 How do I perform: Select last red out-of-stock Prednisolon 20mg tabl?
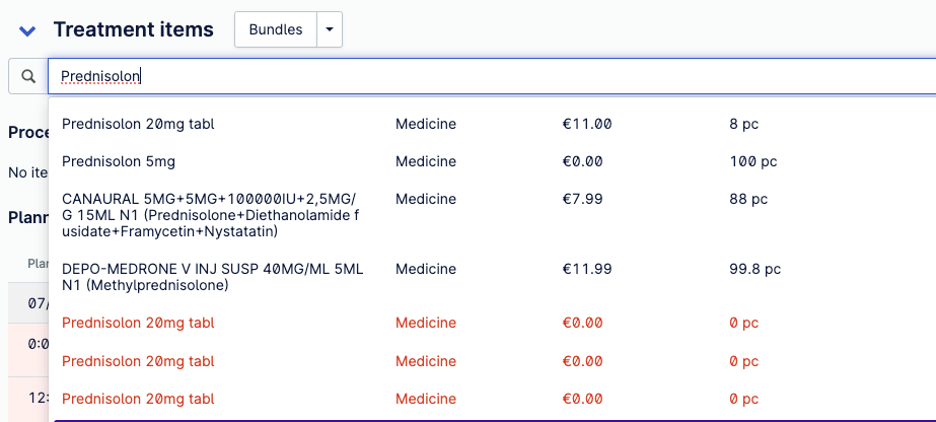(492, 398)
